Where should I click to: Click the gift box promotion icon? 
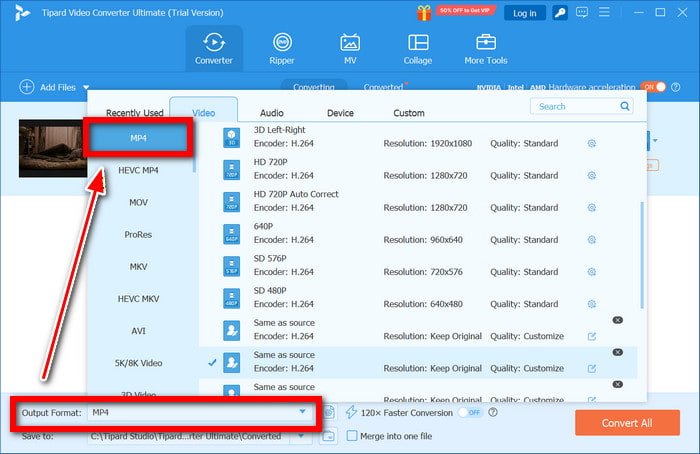click(x=426, y=12)
